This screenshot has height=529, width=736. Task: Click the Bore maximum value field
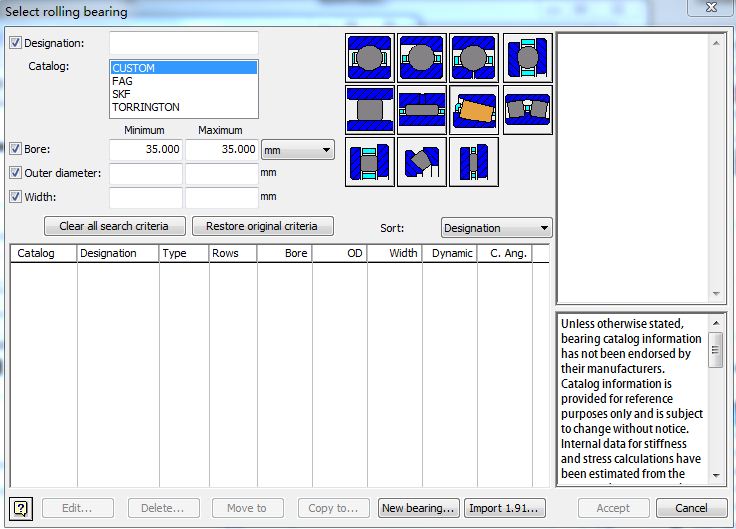tap(222, 150)
